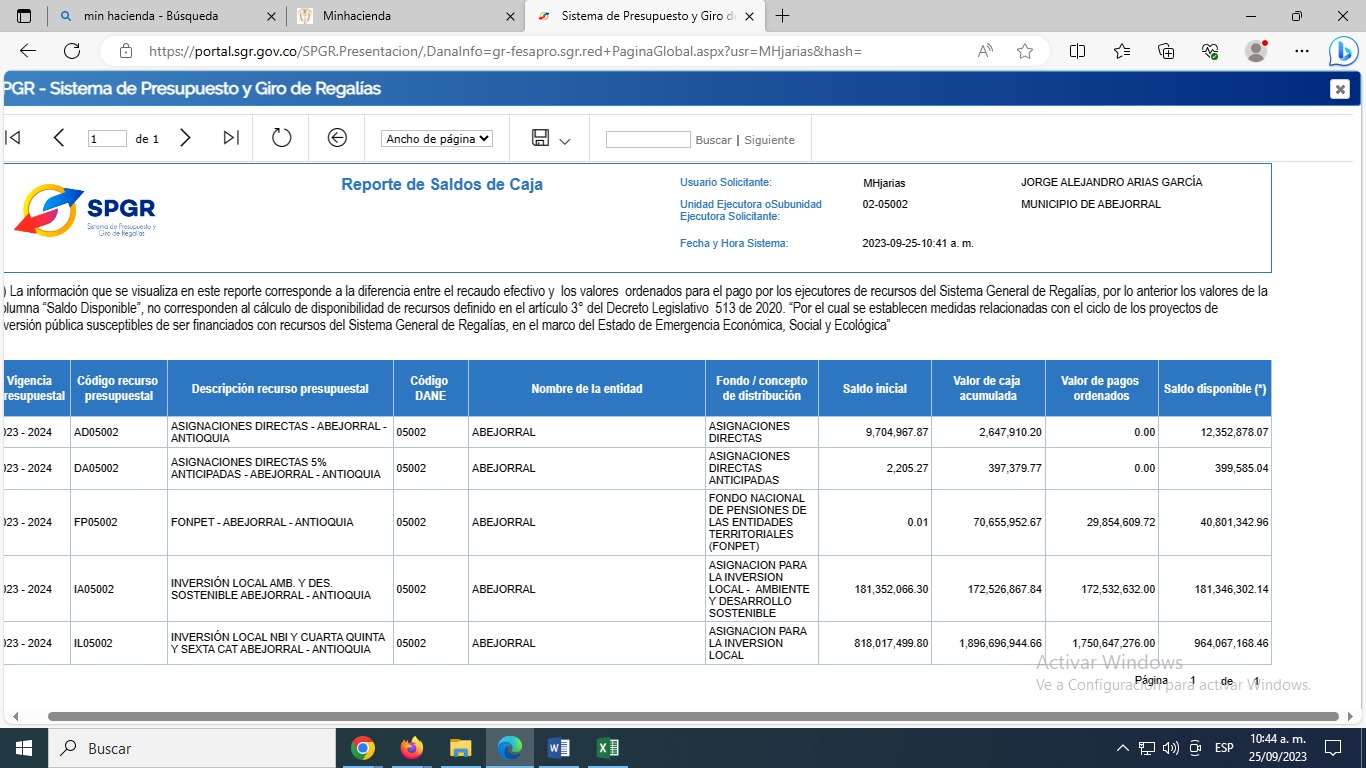This screenshot has height=768, width=1366.
Task: Close the min hacienda - Búsqueda tab
Action: click(x=270, y=16)
